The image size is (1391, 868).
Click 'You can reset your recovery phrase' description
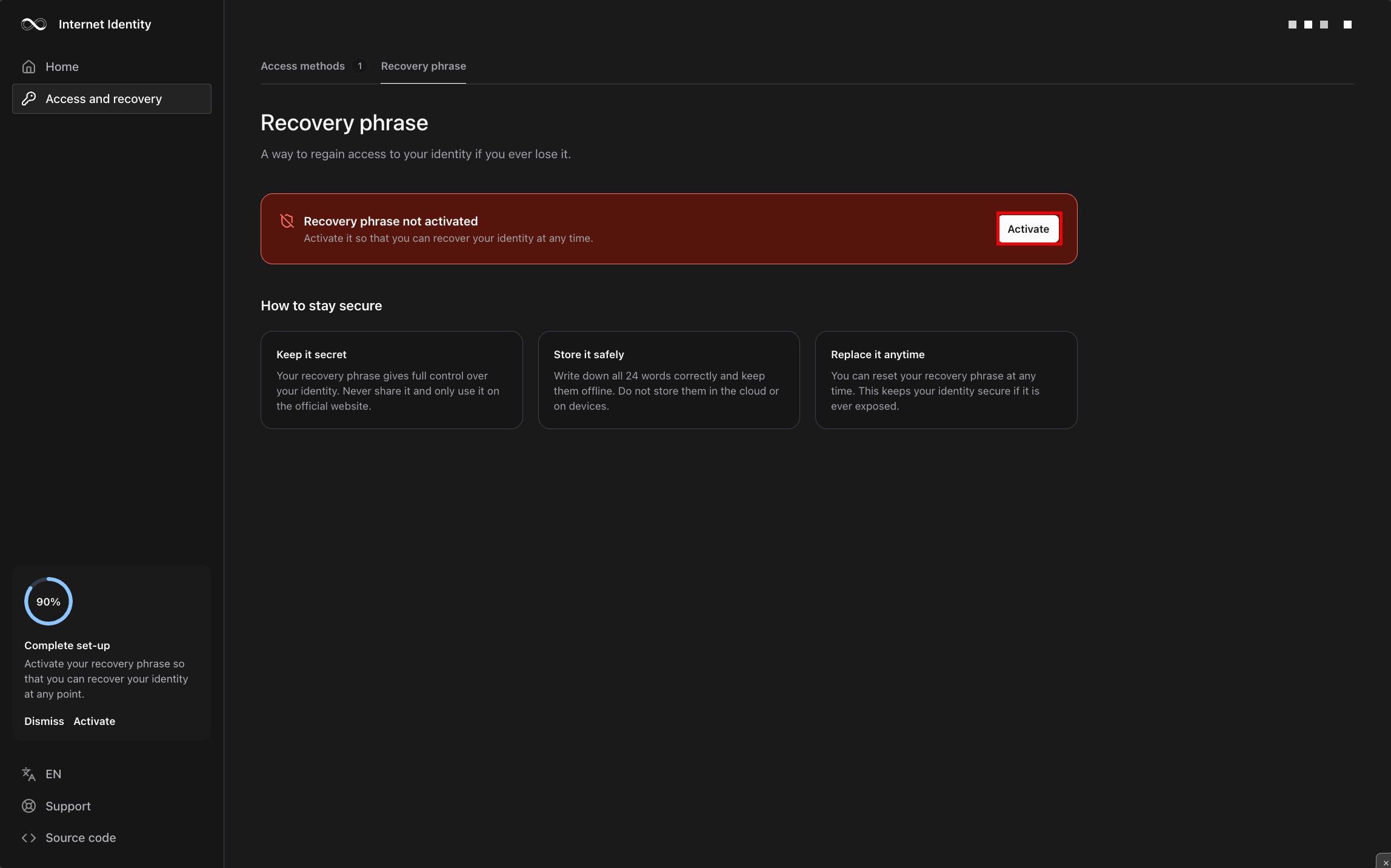[x=935, y=391]
